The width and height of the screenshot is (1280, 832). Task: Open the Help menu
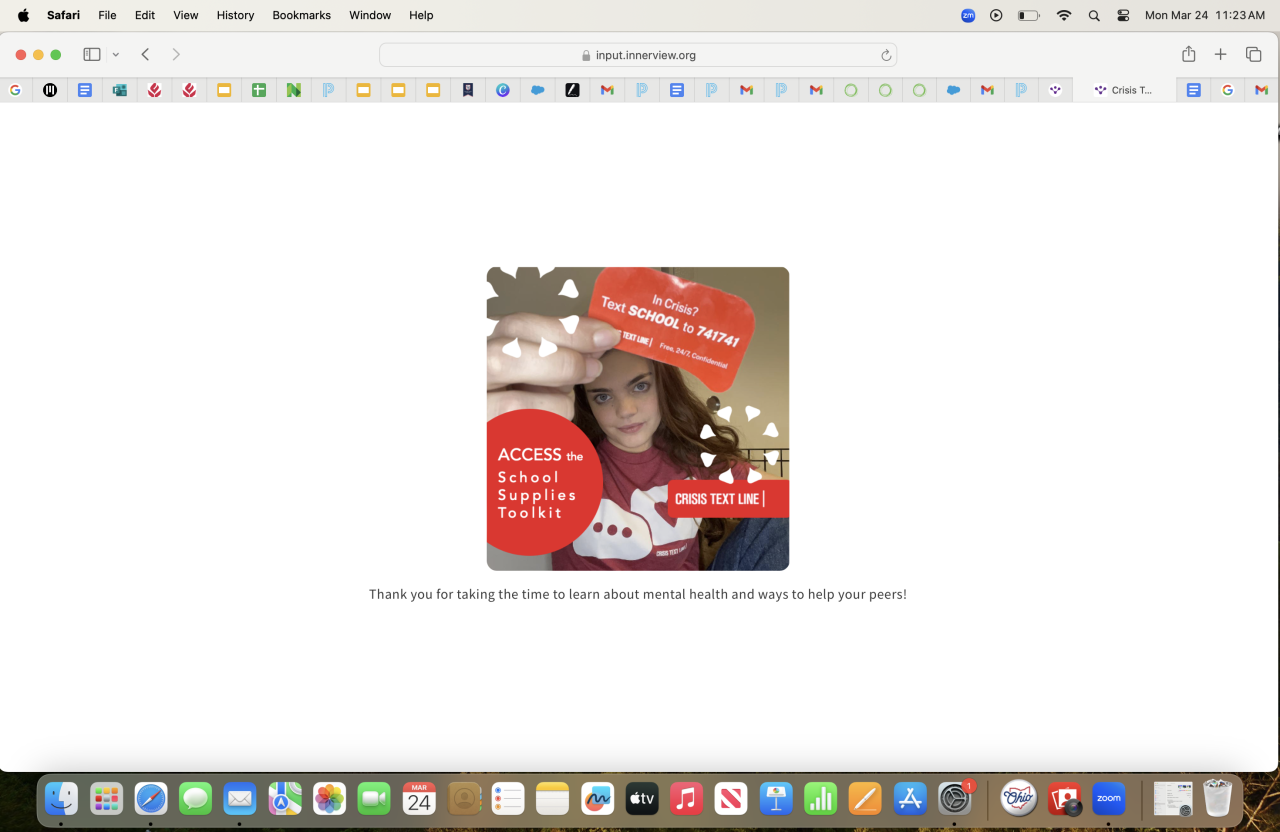(421, 15)
